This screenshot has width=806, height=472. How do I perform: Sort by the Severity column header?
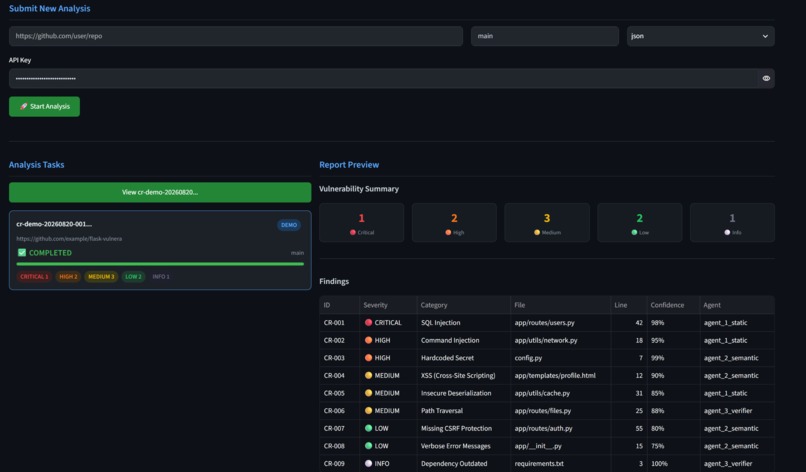pos(388,305)
